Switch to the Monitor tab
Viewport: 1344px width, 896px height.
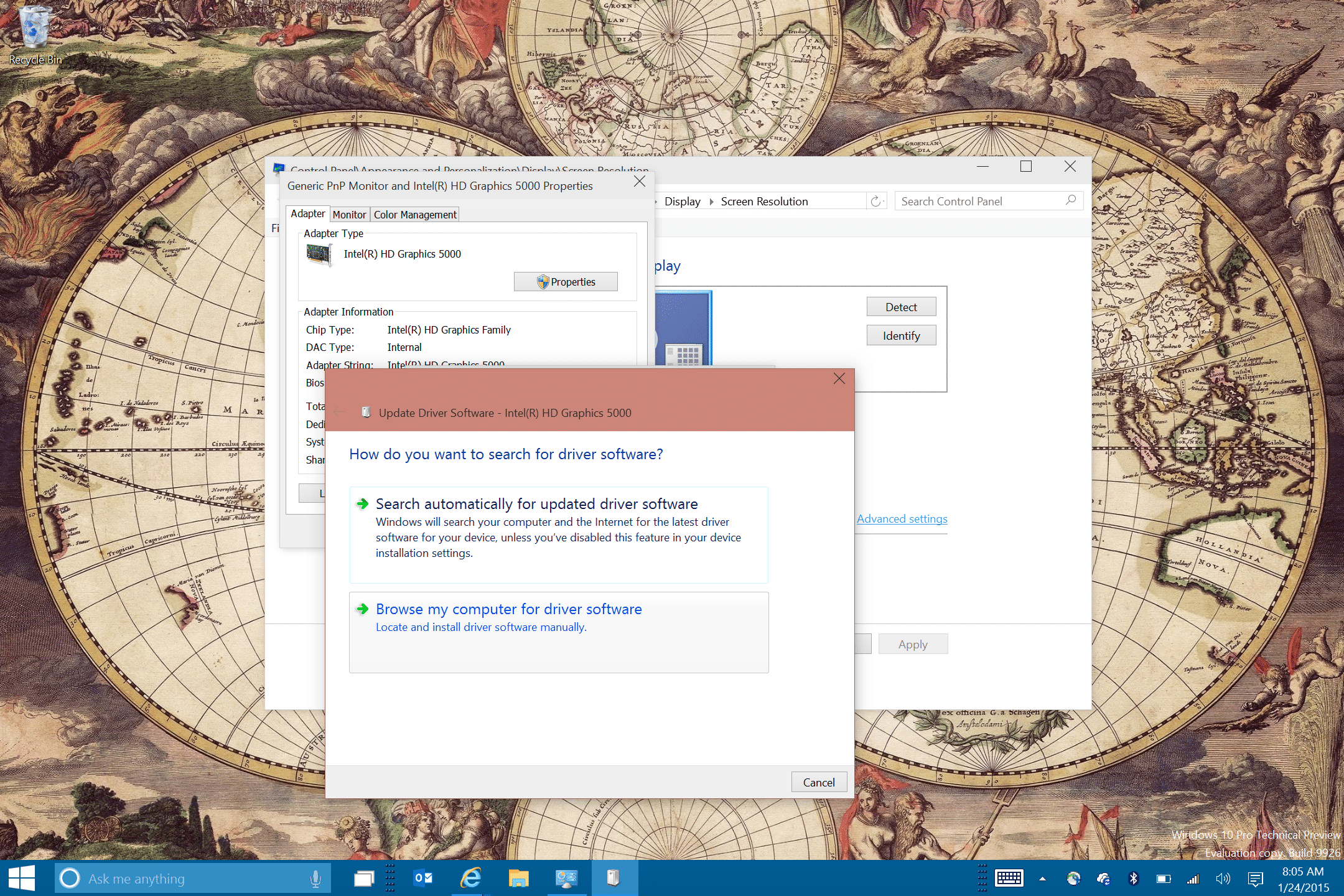coord(349,215)
